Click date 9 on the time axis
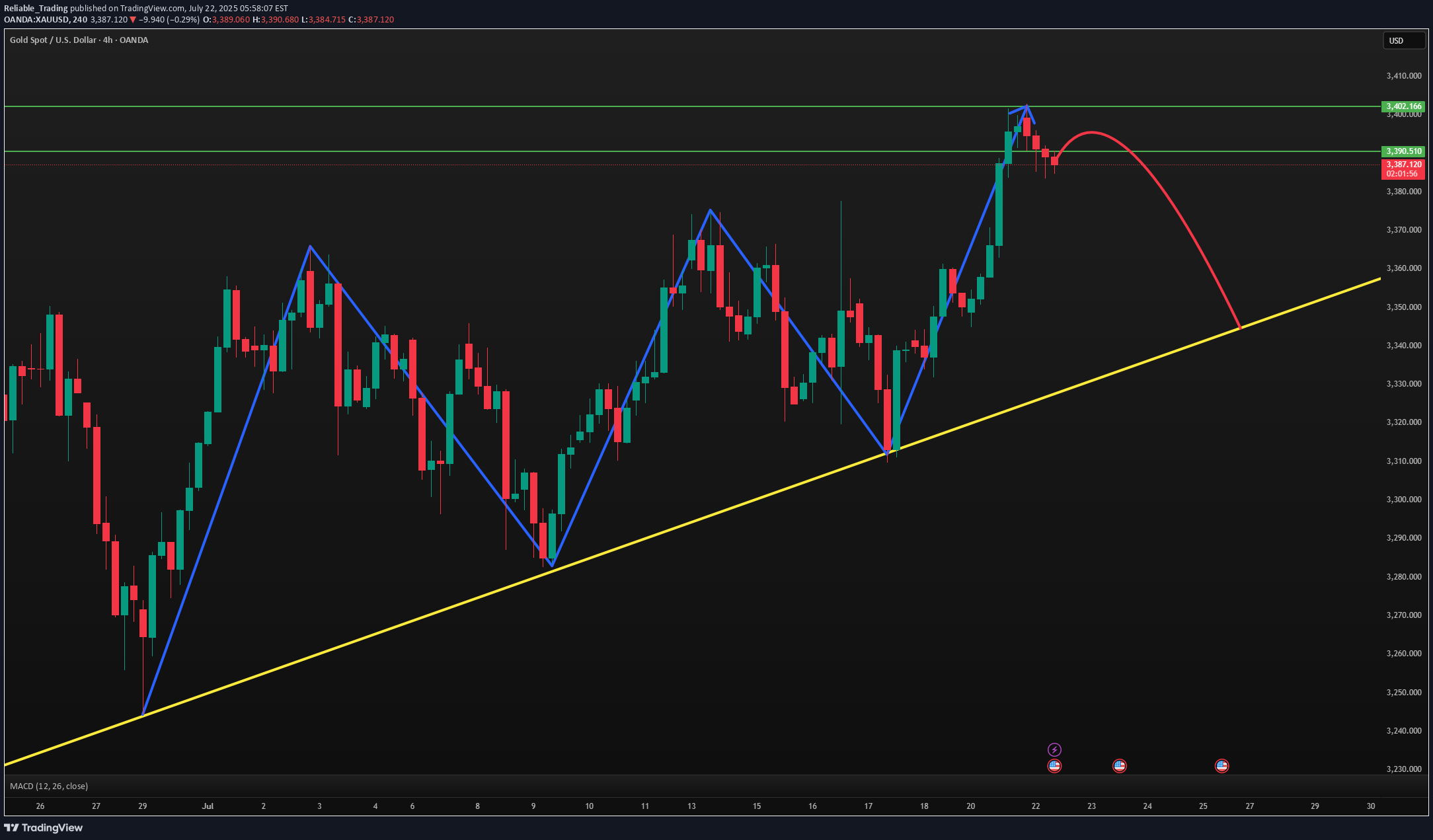The height and width of the screenshot is (840, 1433). click(x=533, y=806)
